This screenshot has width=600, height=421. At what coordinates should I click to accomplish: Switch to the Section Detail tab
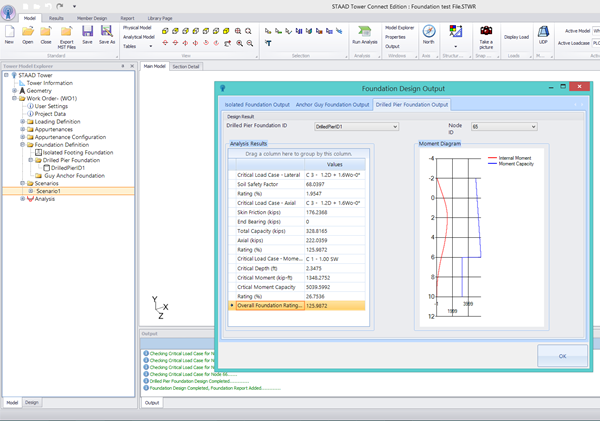pyautogui.click(x=186, y=67)
